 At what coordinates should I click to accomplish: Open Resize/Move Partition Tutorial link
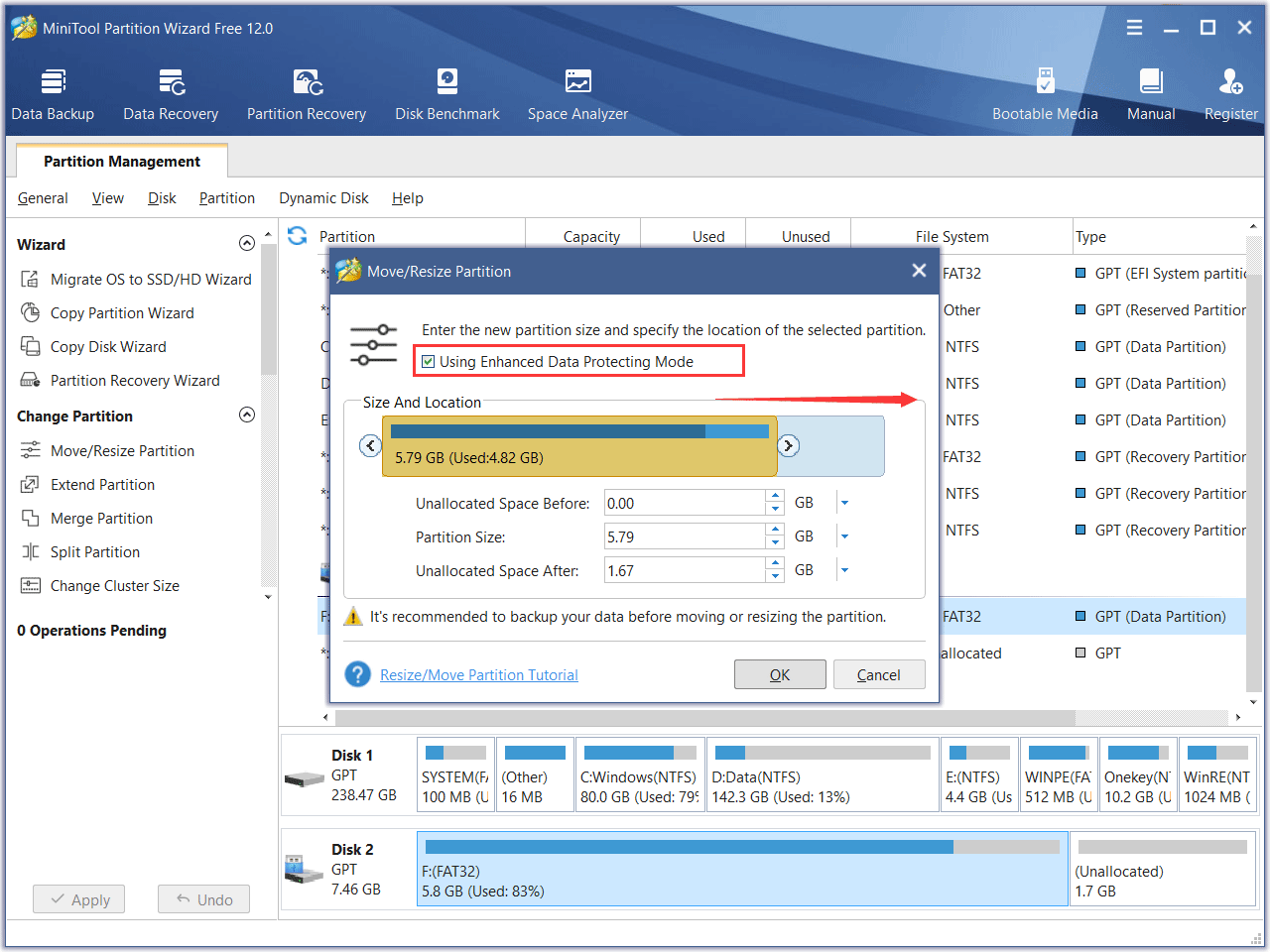pos(479,675)
